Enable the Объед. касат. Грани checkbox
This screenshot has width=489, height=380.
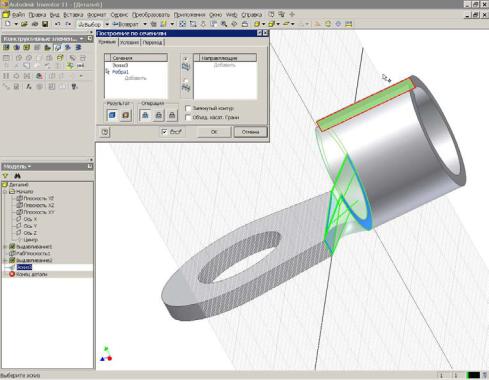(188, 117)
